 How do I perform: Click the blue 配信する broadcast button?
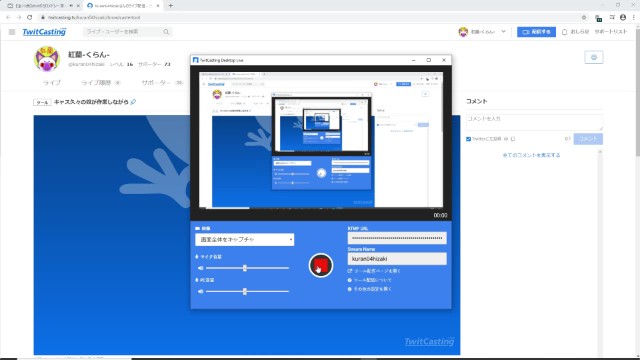[x=536, y=32]
